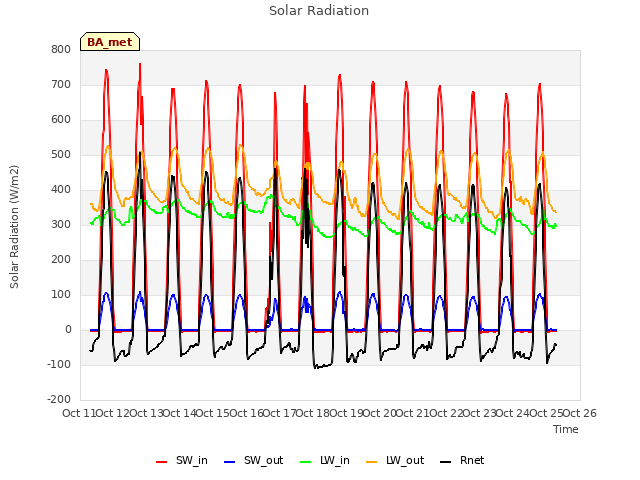Click the Oct 18 x-axis tick label

point(312,413)
